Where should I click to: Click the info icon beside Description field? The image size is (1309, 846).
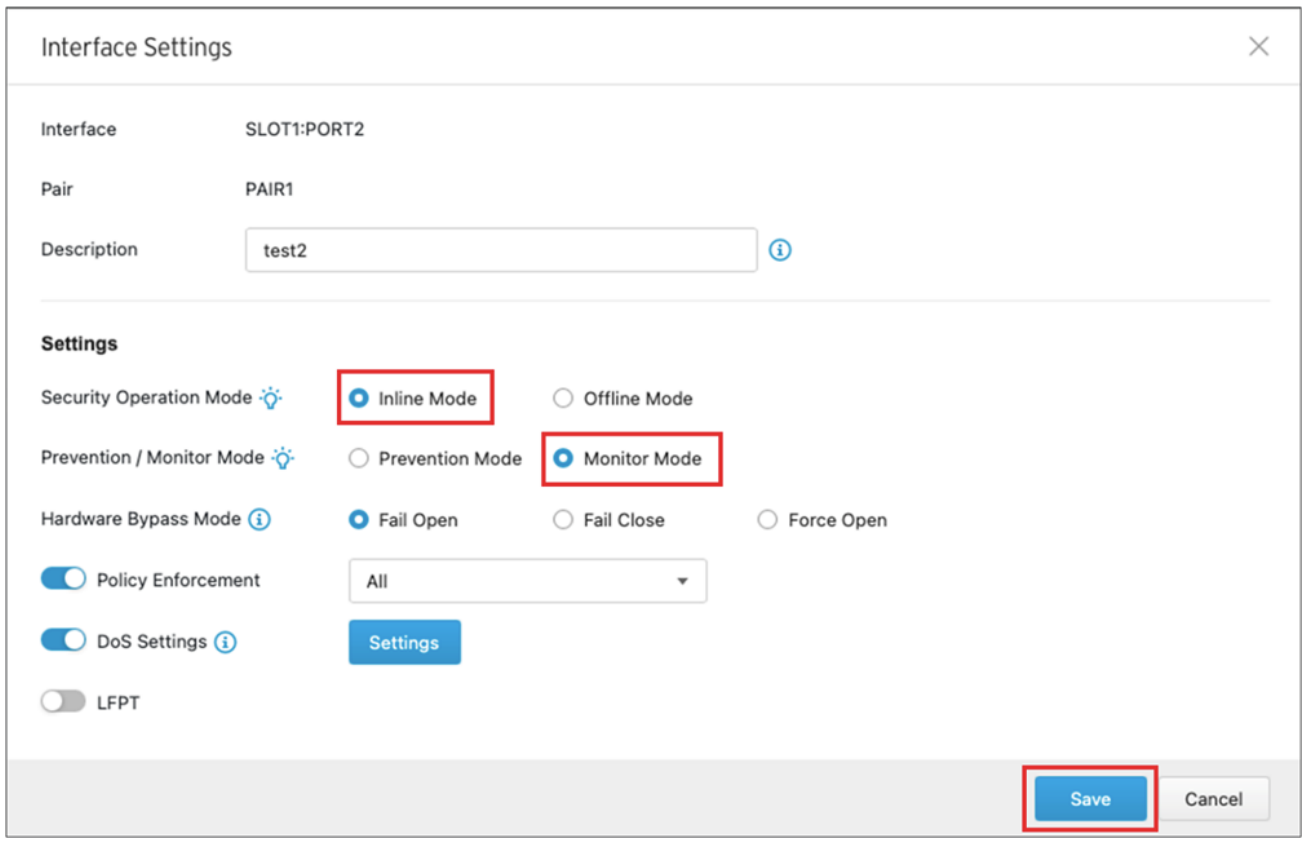[x=781, y=250]
